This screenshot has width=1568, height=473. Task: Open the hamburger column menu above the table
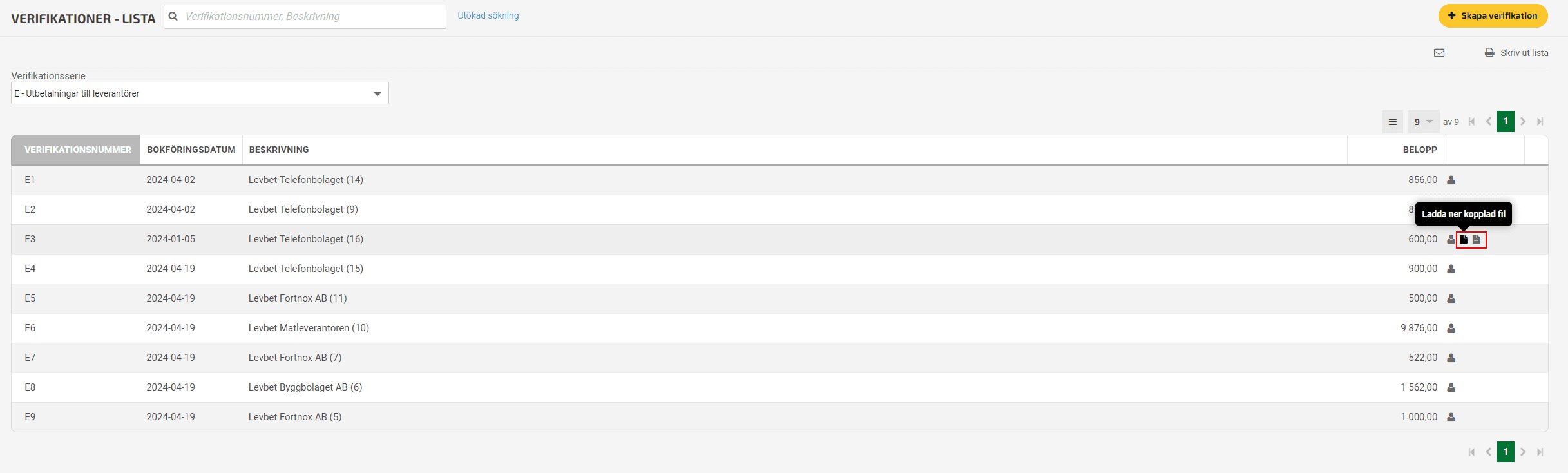tap(1393, 122)
